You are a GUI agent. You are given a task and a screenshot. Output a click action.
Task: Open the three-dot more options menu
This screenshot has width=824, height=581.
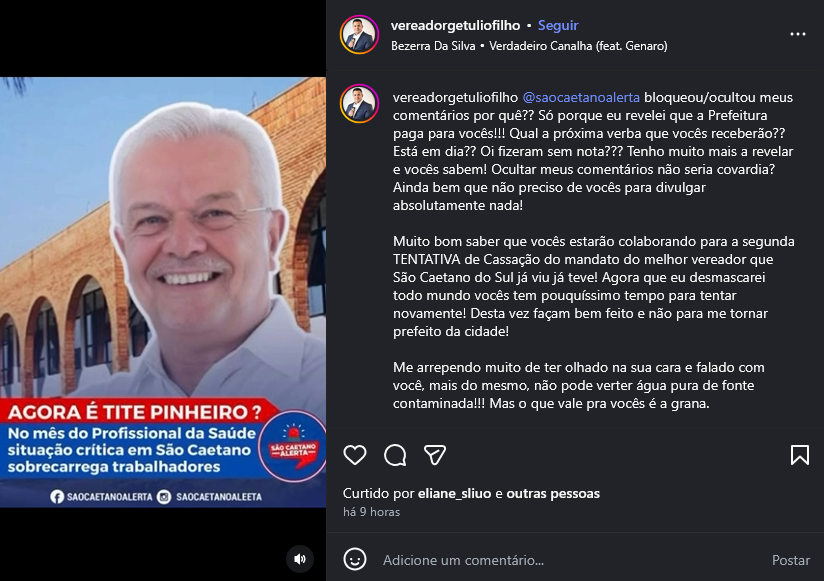pyautogui.click(x=798, y=34)
